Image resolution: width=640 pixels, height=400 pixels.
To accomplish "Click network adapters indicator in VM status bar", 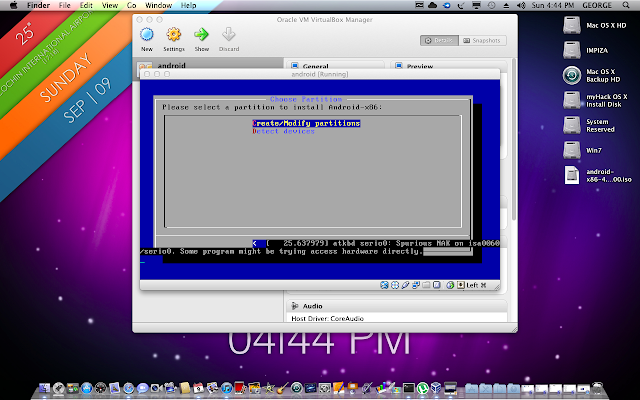I will click(416, 285).
